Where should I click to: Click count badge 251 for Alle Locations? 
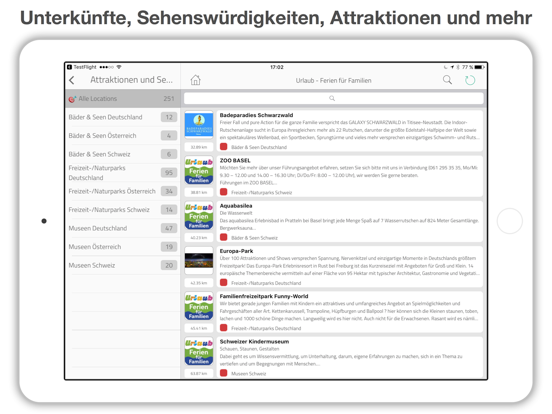click(x=169, y=99)
